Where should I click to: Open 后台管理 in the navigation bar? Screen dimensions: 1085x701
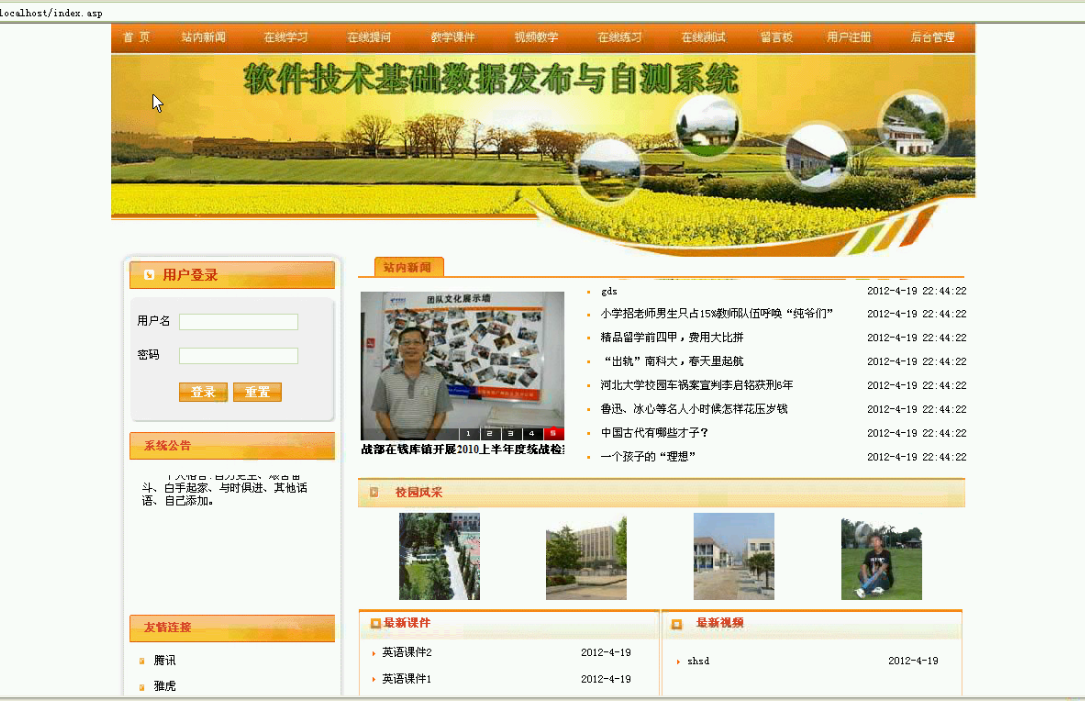[x=932, y=37]
